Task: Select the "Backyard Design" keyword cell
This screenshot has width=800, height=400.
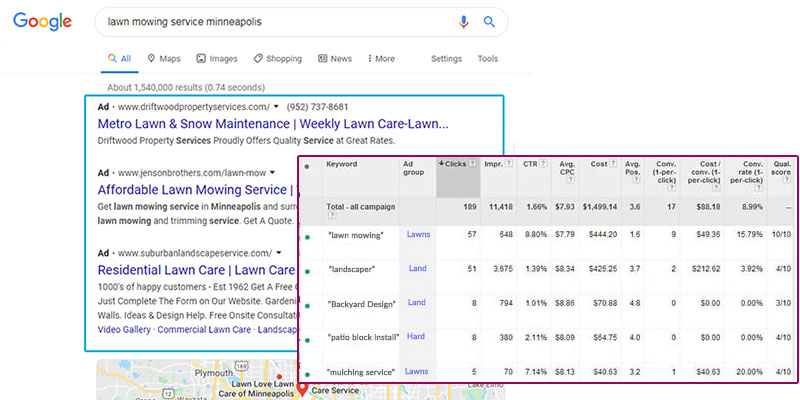Action: [362, 305]
